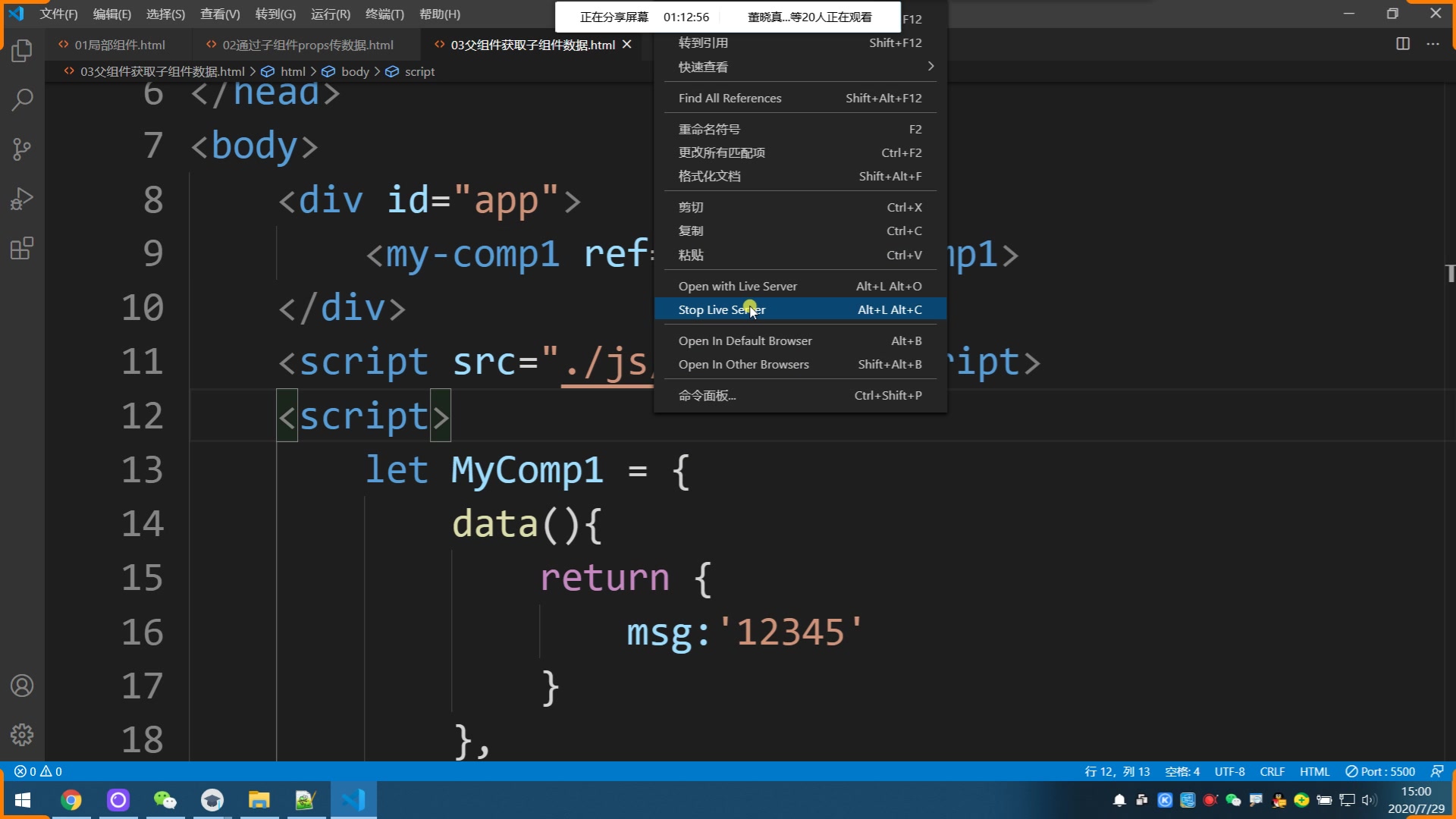The width and height of the screenshot is (1456, 819).
Task: Click the body breadcrumb segment
Action: click(354, 71)
